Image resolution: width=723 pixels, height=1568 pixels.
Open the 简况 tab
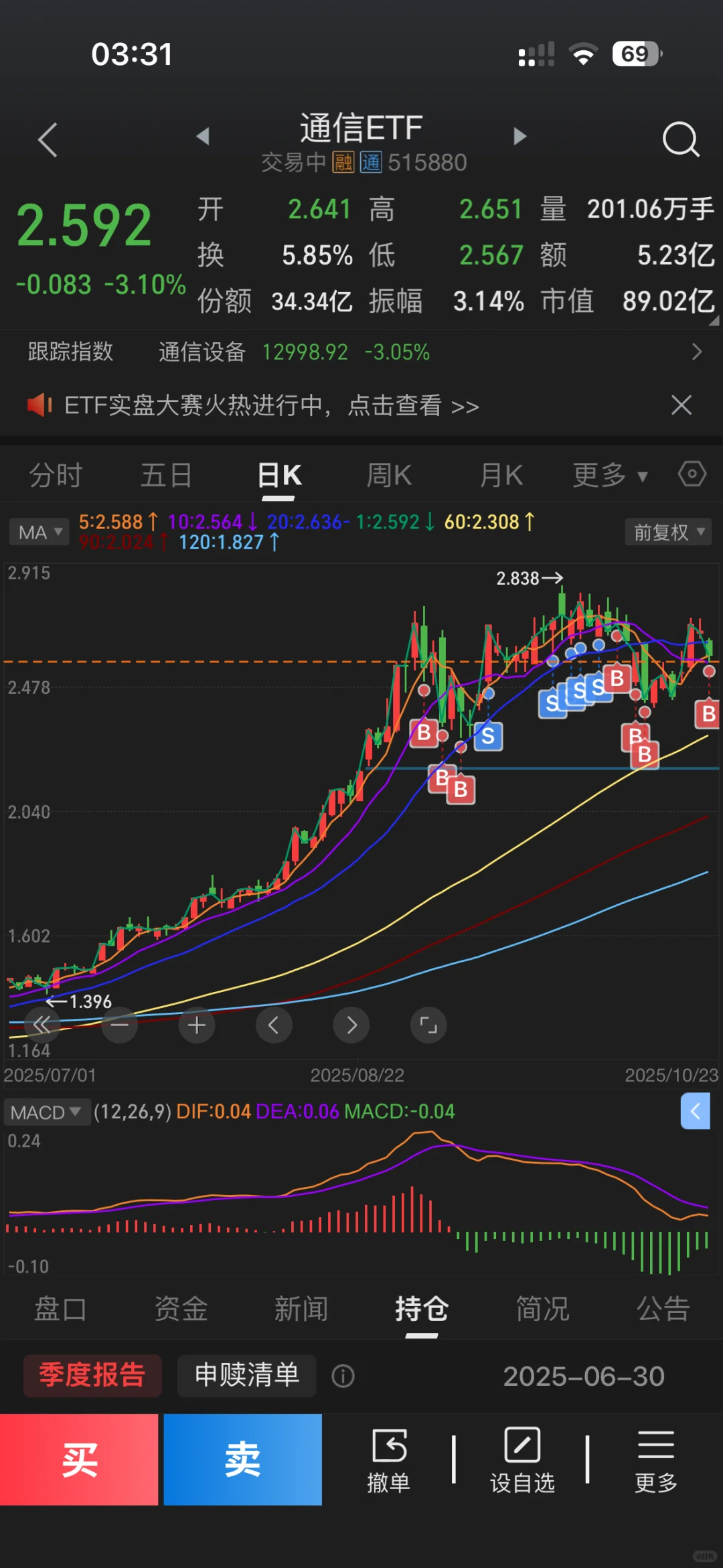(x=542, y=1309)
